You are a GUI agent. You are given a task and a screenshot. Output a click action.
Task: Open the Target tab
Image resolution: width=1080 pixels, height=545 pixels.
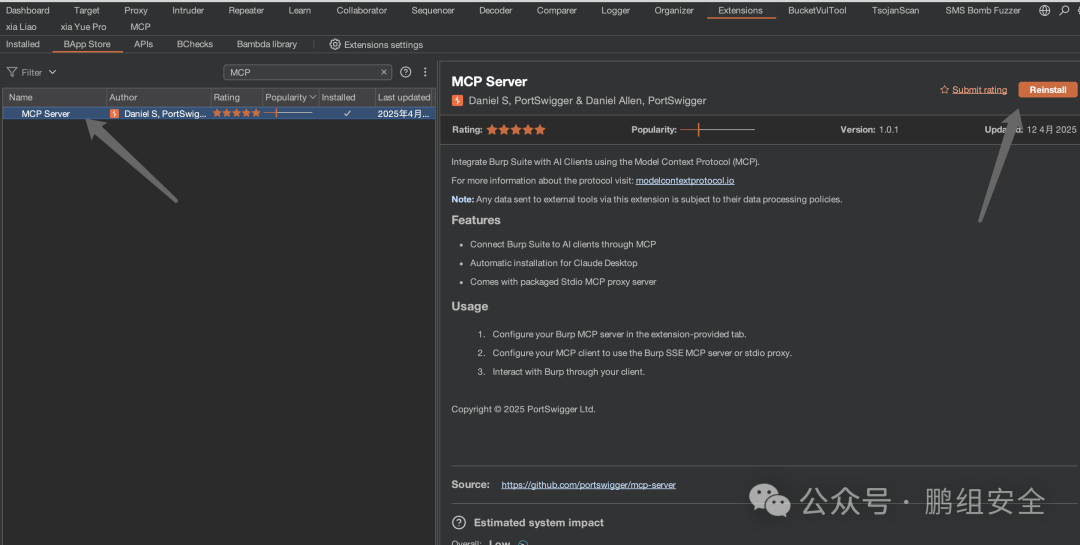click(x=87, y=10)
